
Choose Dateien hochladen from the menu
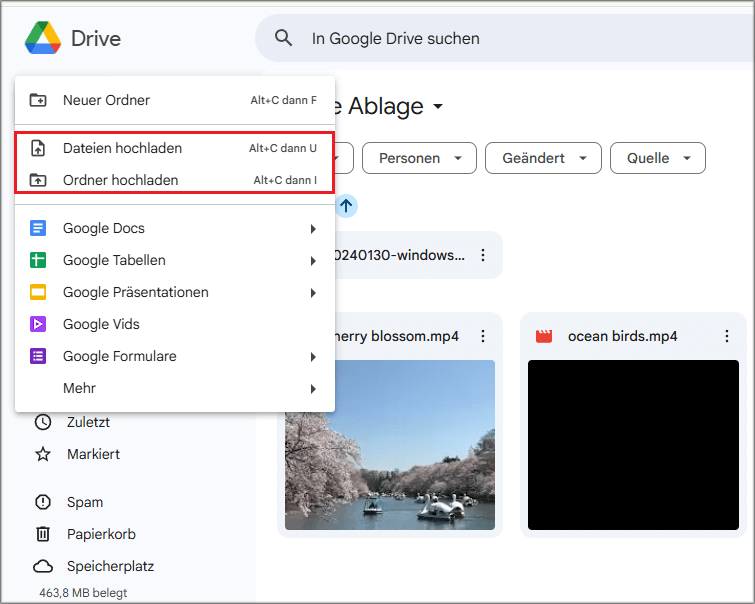point(175,148)
